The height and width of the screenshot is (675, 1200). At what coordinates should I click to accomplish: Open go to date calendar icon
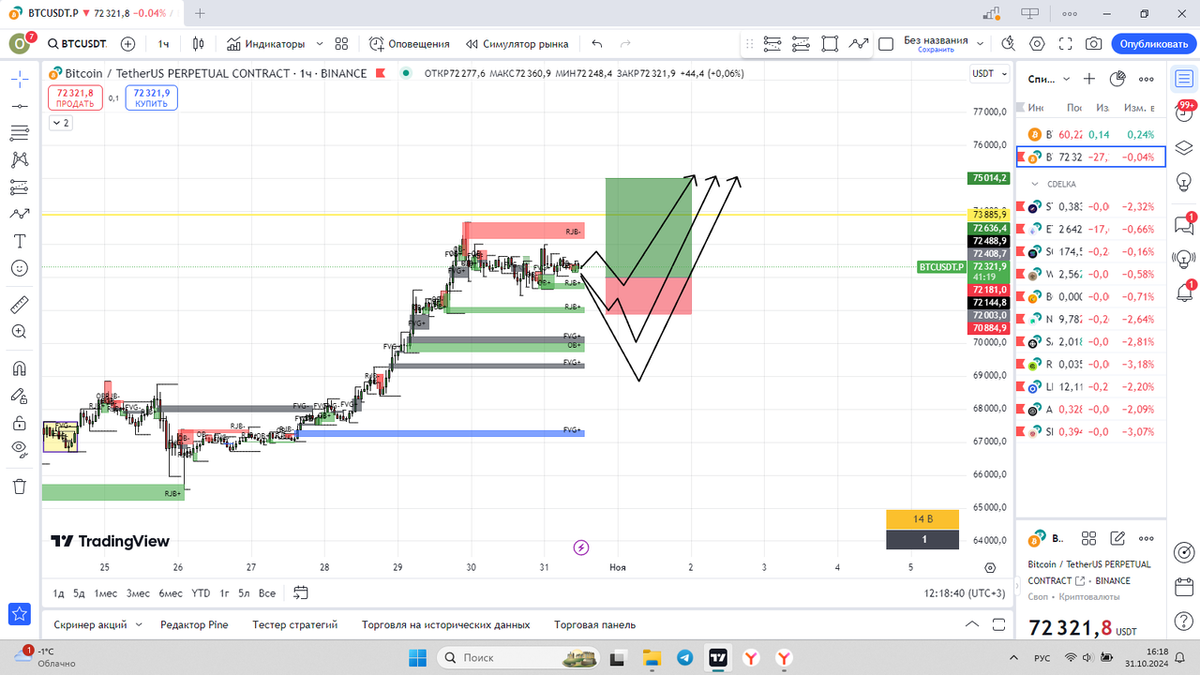300,593
